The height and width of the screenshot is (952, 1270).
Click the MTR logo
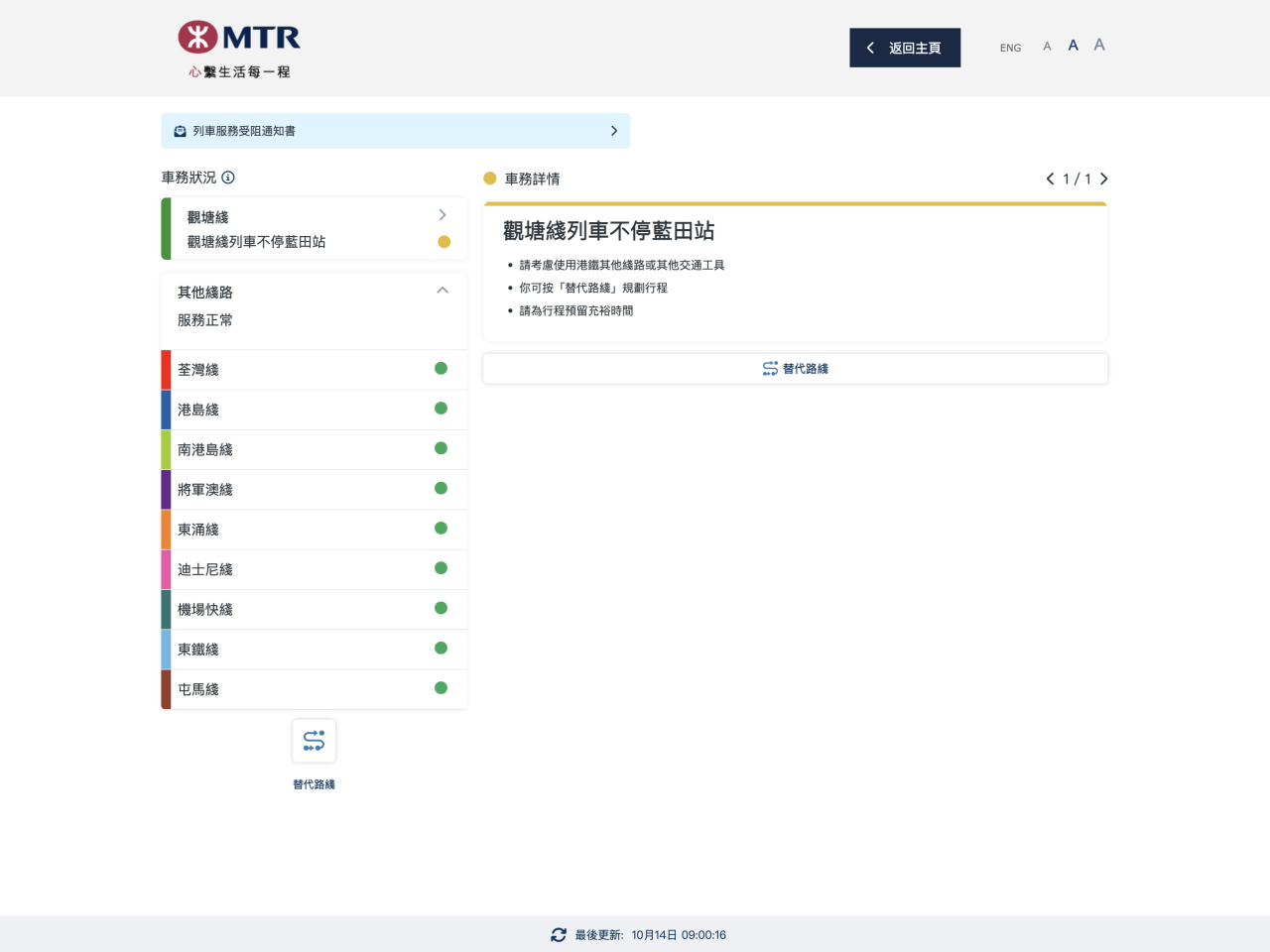pyautogui.click(x=239, y=50)
